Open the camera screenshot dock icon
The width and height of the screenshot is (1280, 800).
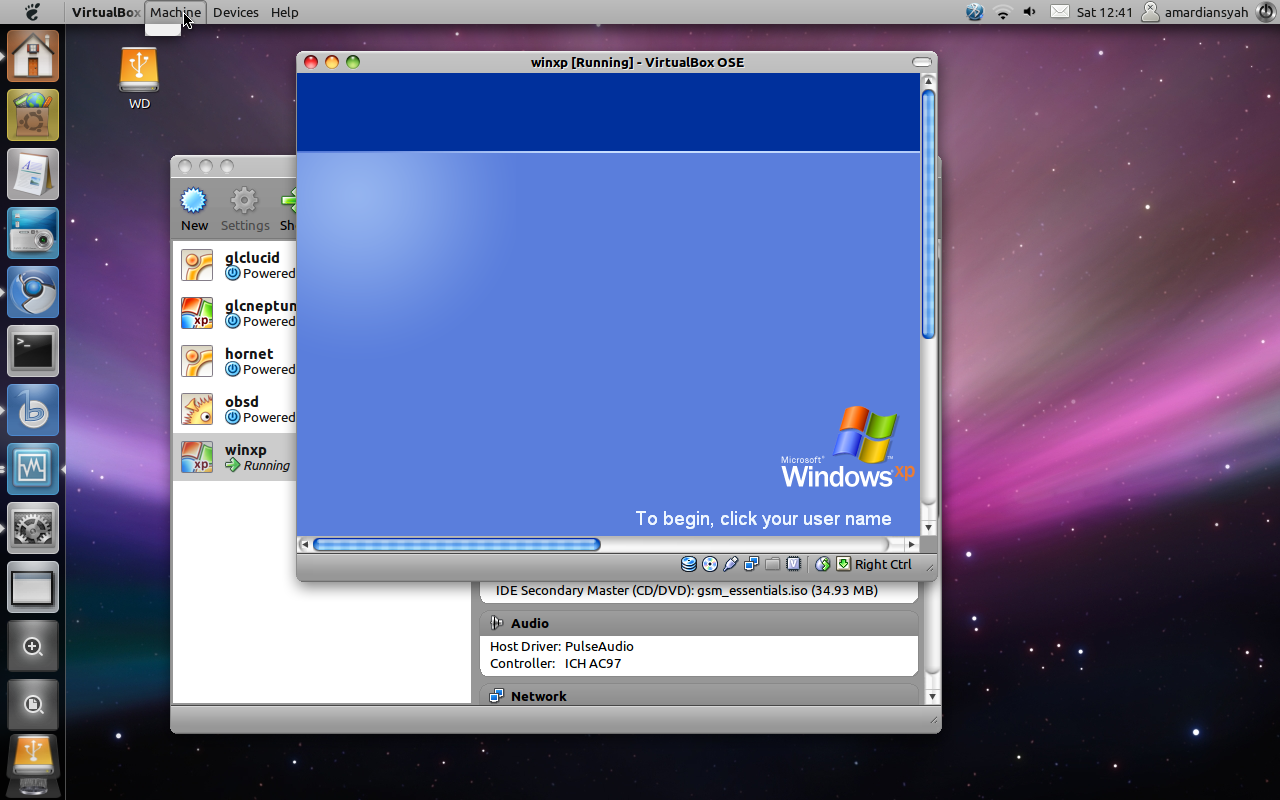pyautogui.click(x=33, y=233)
